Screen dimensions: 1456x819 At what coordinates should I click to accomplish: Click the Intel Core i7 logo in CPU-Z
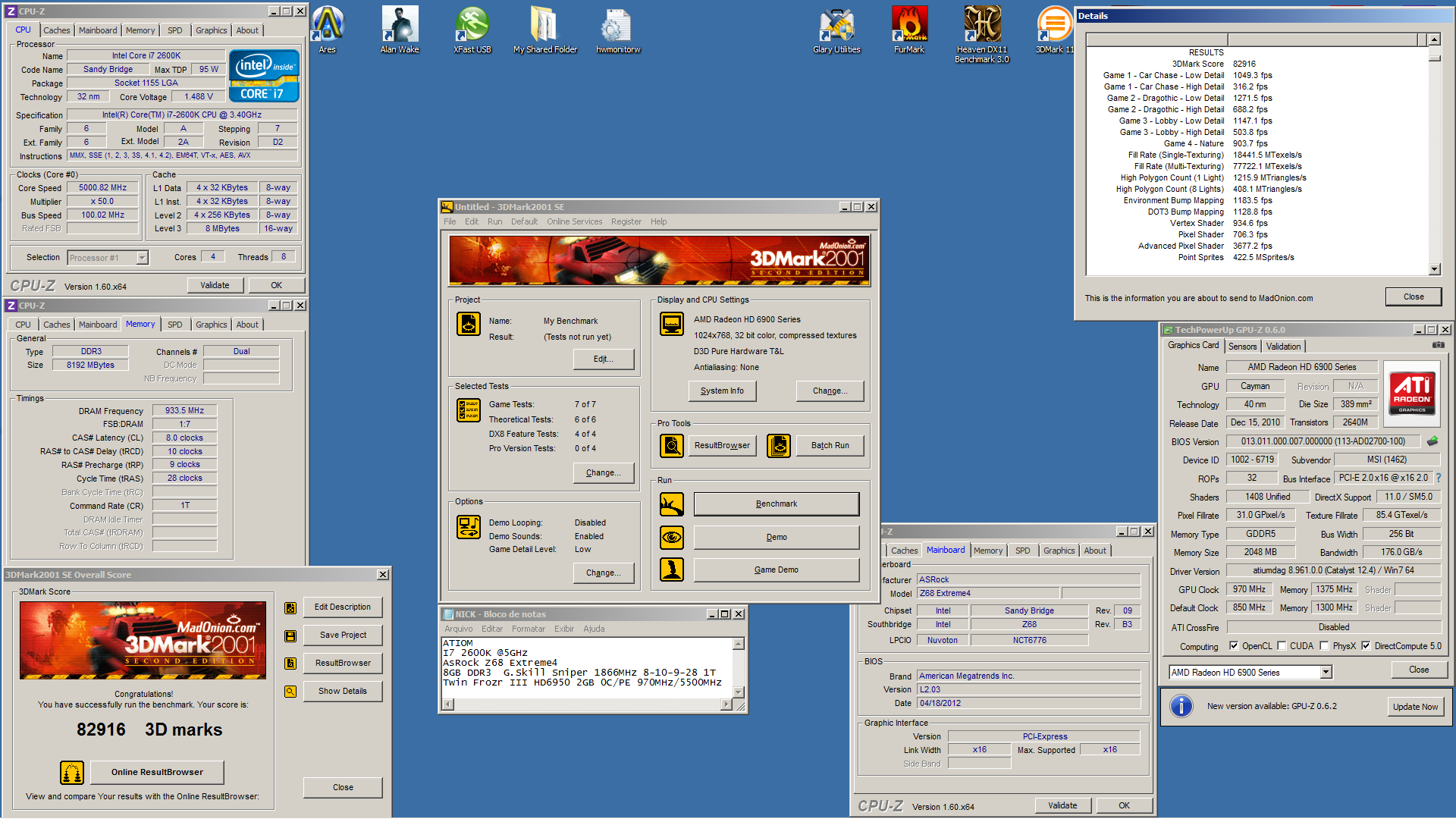pos(264,76)
